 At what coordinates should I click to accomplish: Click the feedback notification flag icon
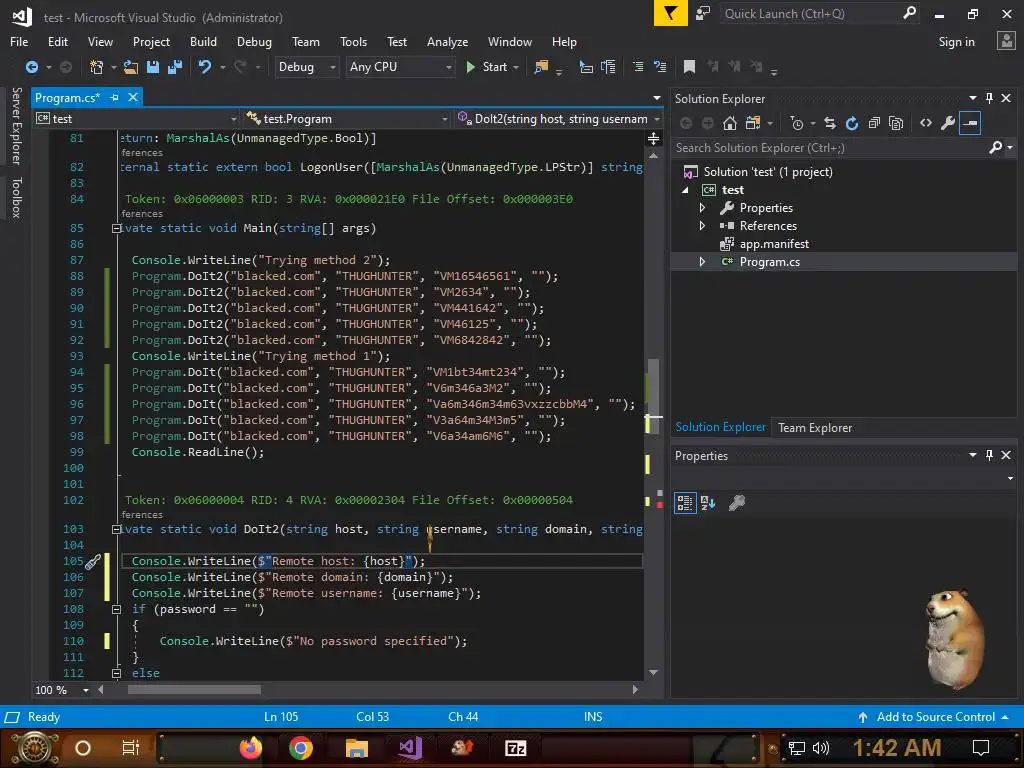click(671, 13)
